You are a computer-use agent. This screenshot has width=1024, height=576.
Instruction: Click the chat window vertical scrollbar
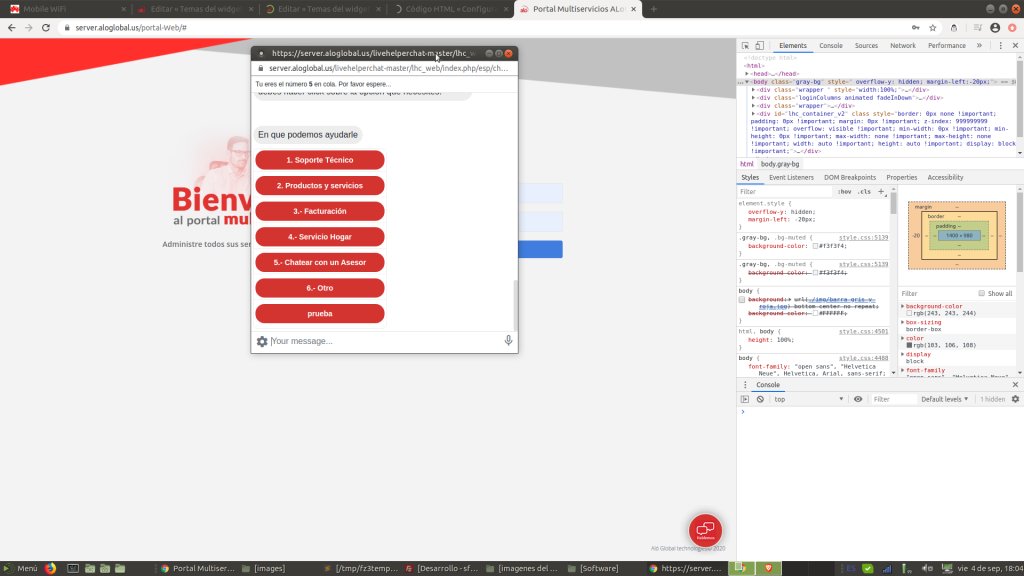click(515, 306)
